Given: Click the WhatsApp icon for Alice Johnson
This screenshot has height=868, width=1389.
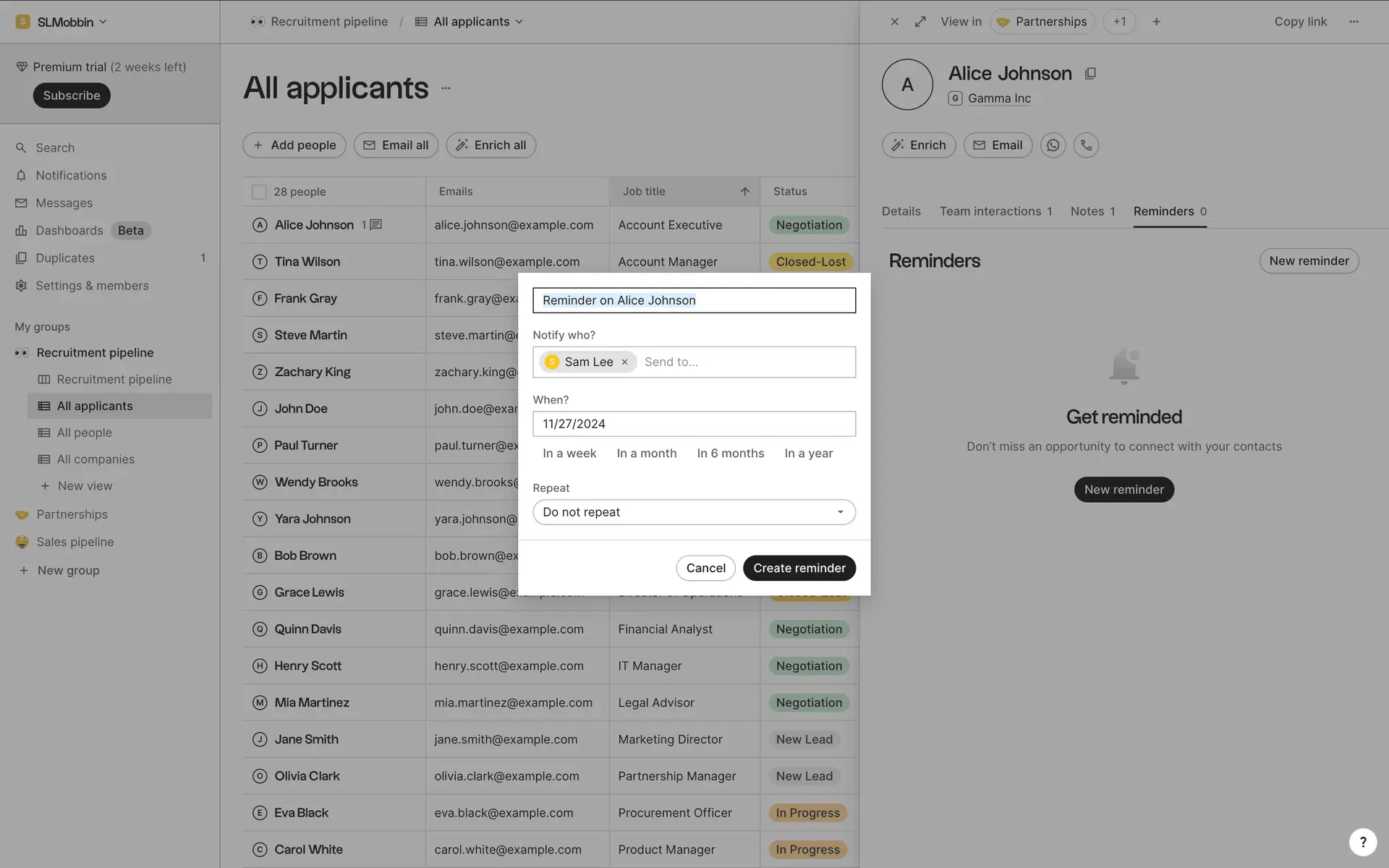Looking at the screenshot, I should 1053,145.
